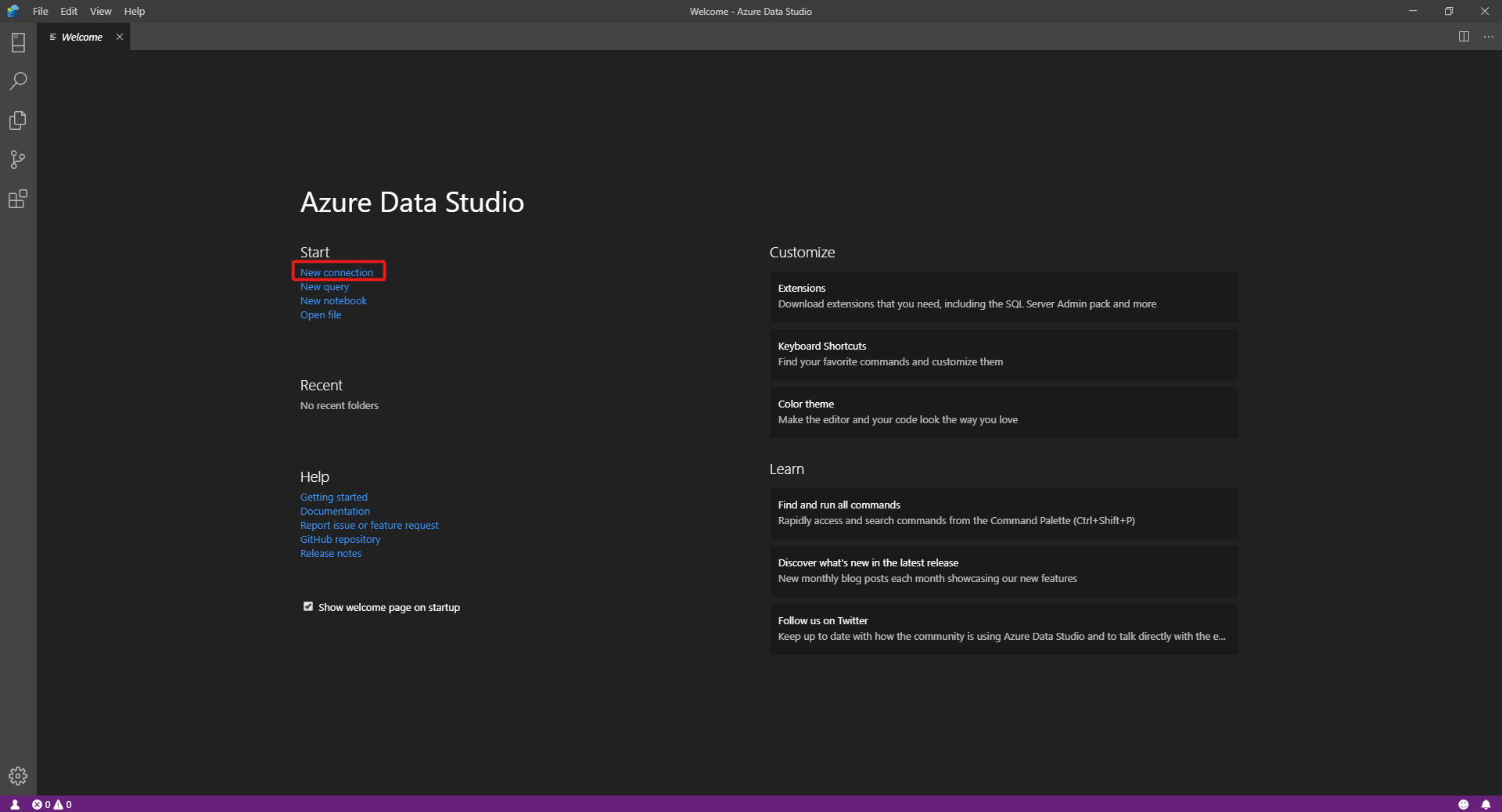The image size is (1502, 812).
Task: Open the Manage settings gear
Action: coord(18,775)
